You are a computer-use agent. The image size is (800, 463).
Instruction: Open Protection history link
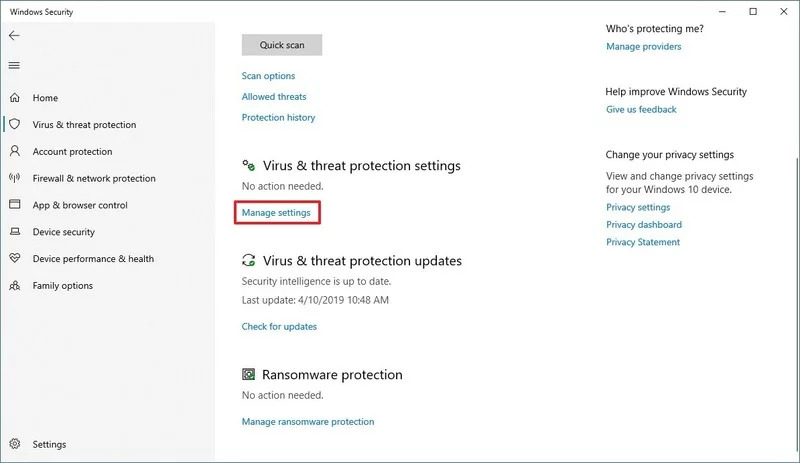pos(278,118)
